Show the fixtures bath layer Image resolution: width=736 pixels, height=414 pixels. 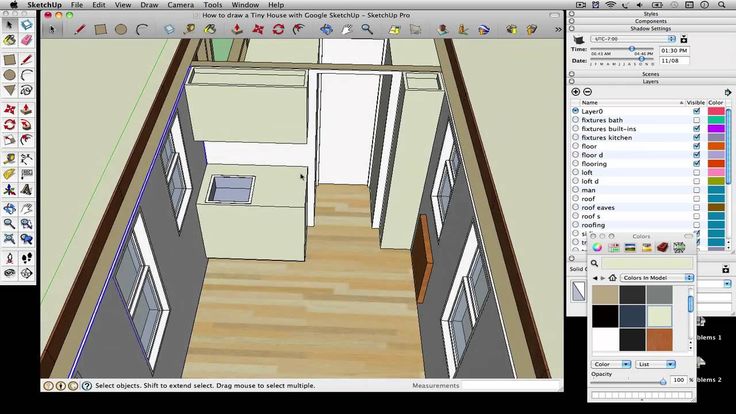(697, 120)
